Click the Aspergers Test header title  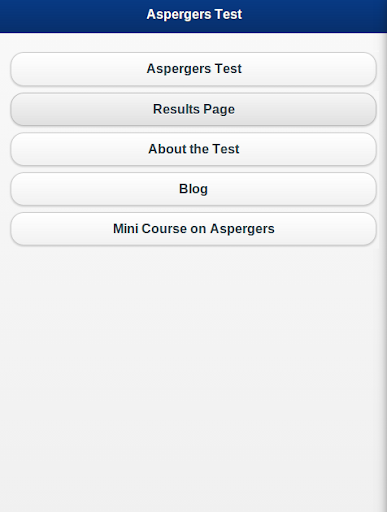point(194,14)
